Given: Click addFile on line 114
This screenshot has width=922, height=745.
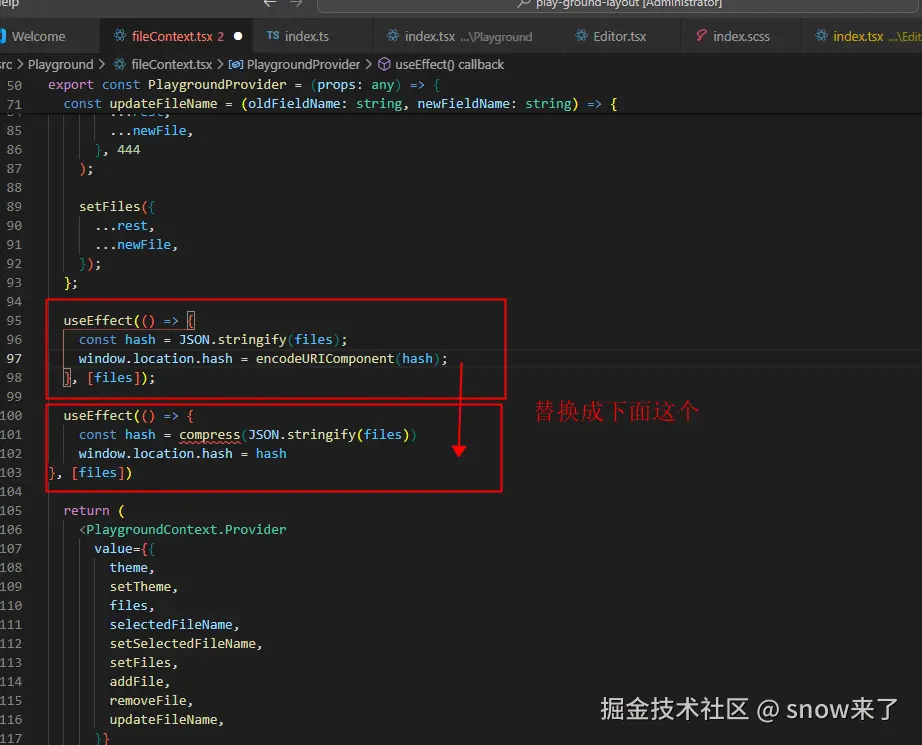Looking at the screenshot, I should point(136,681).
